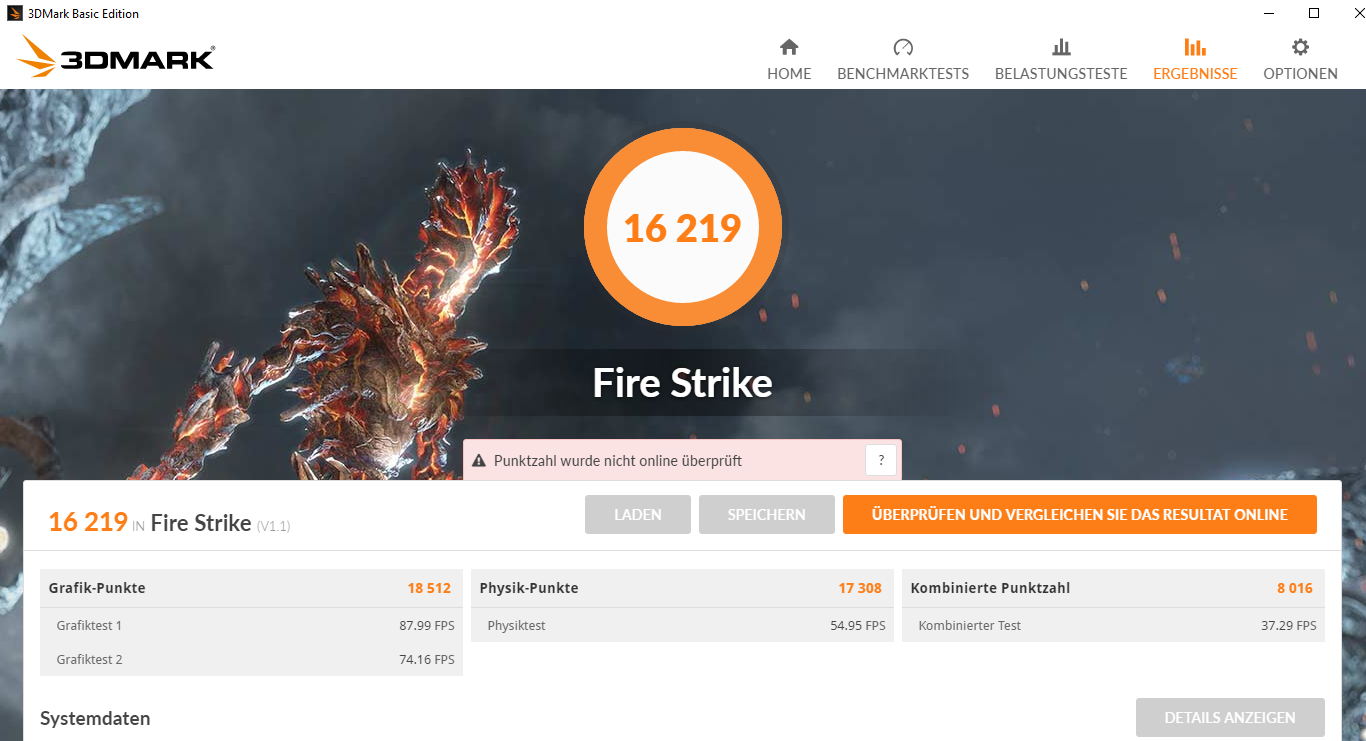
Task: Click the Kombinierter Test row label
Action: pos(970,626)
